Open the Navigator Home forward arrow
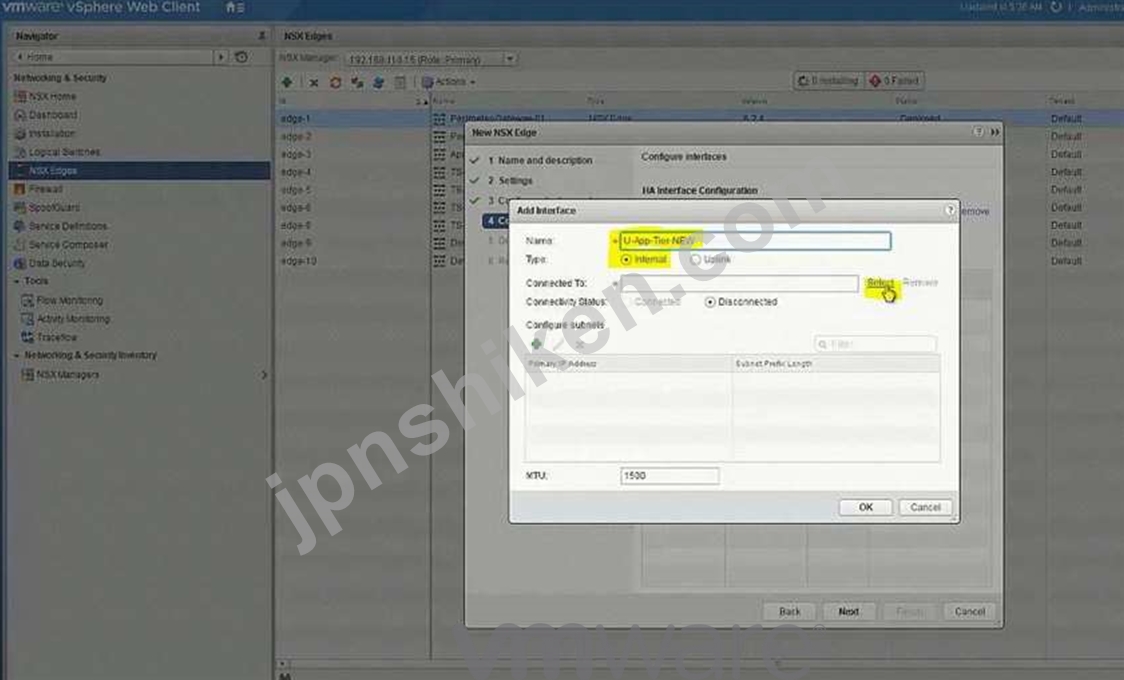The image size is (1124, 680). click(x=221, y=57)
